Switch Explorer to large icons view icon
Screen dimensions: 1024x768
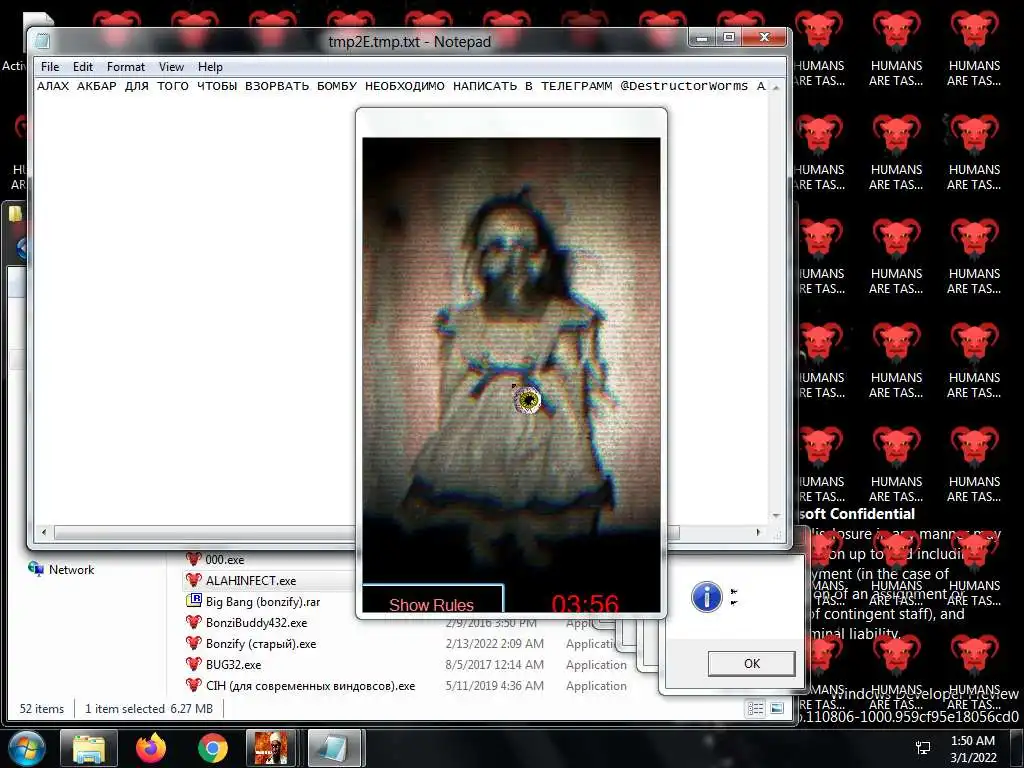[777, 708]
